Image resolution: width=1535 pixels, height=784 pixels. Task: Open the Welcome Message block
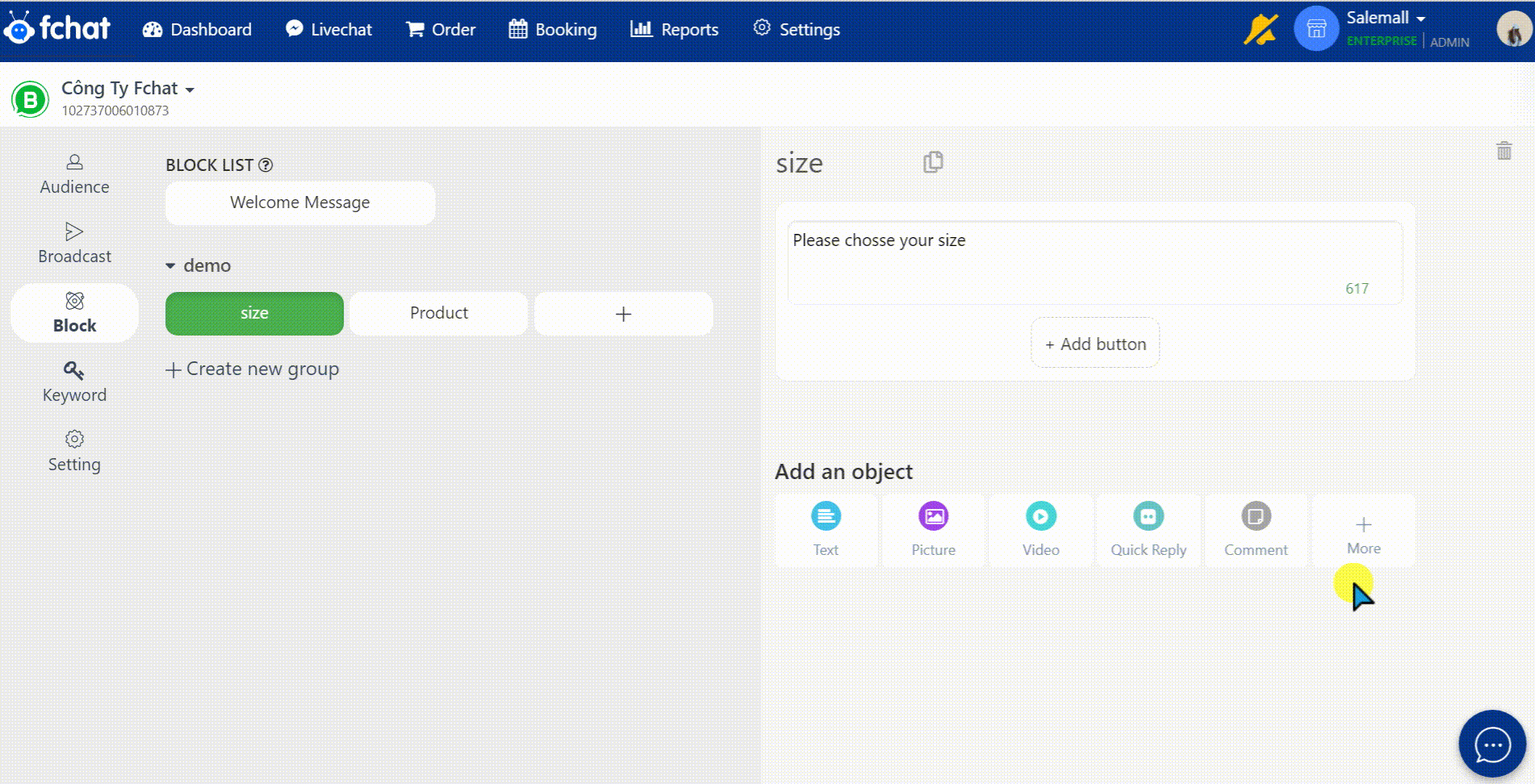point(300,202)
